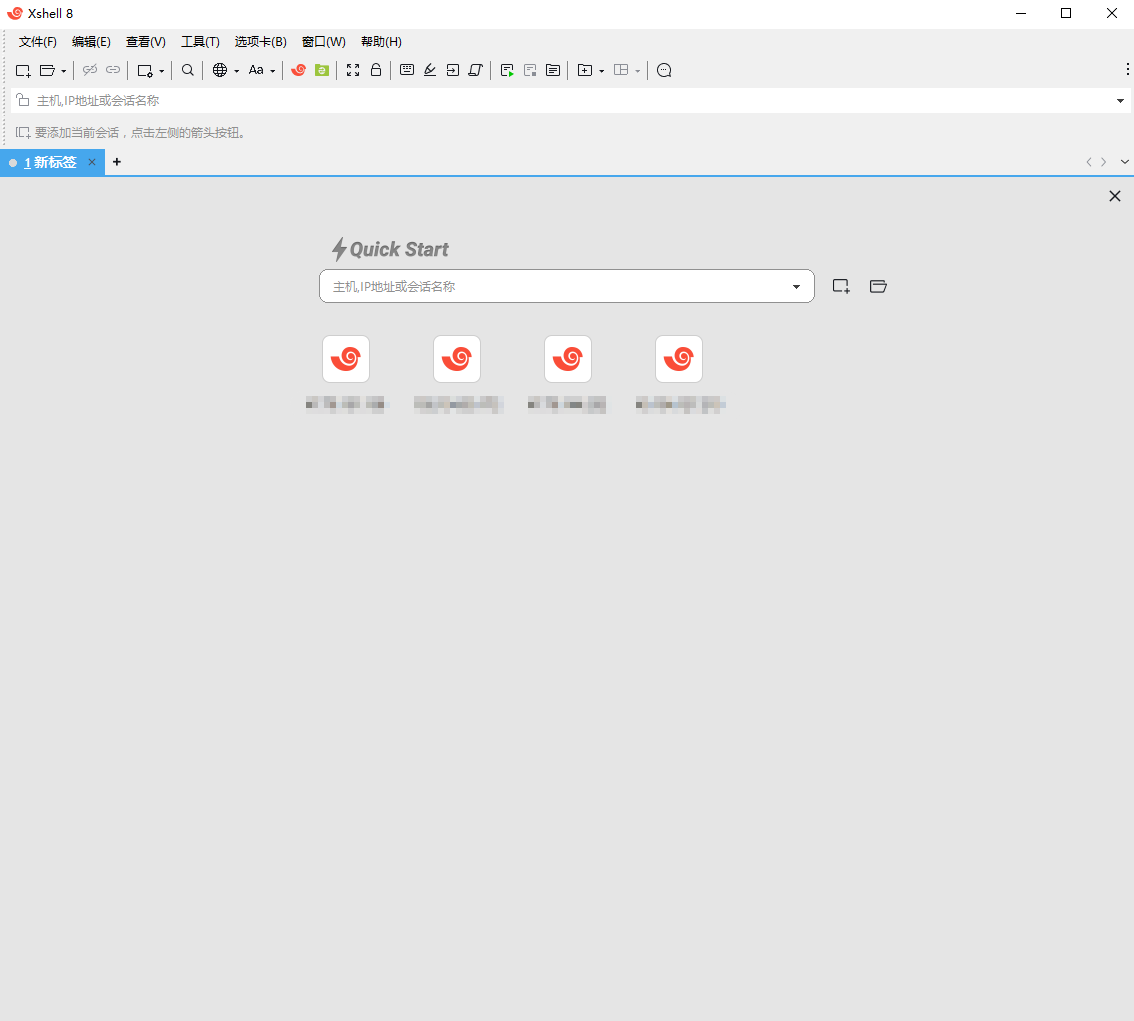Expand the globe encoding dropdown arrow
The image size is (1134, 1021).
[x=237, y=71]
